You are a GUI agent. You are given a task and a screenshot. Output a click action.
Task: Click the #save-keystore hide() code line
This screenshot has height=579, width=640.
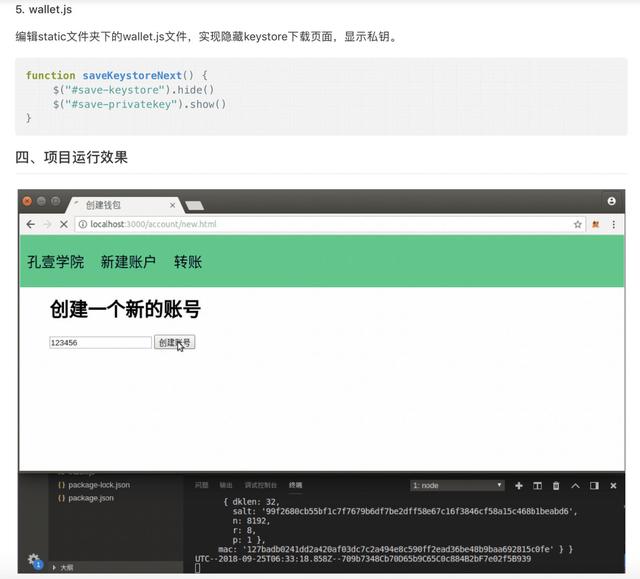tap(133, 90)
